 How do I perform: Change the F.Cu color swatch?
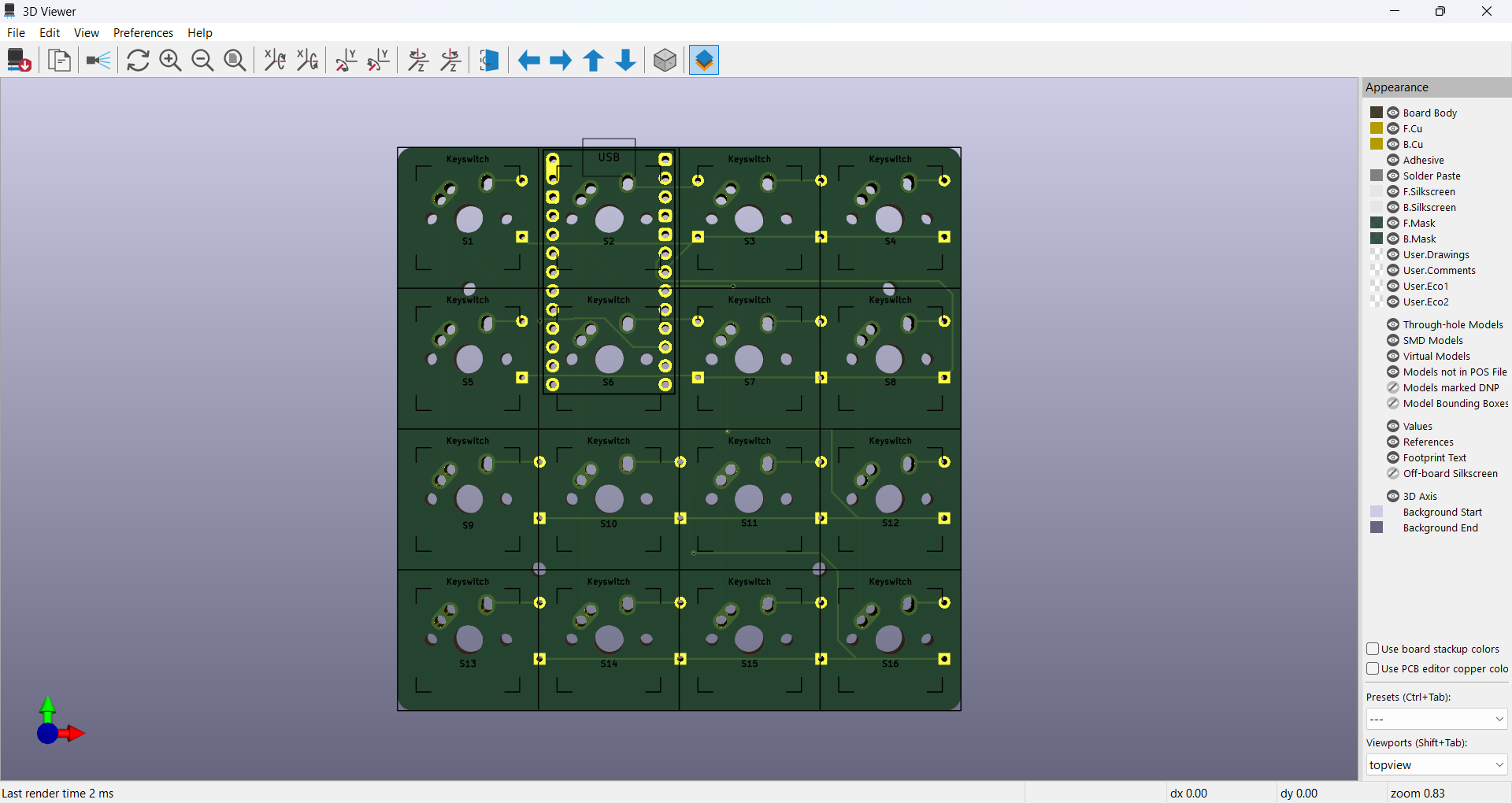point(1377,128)
